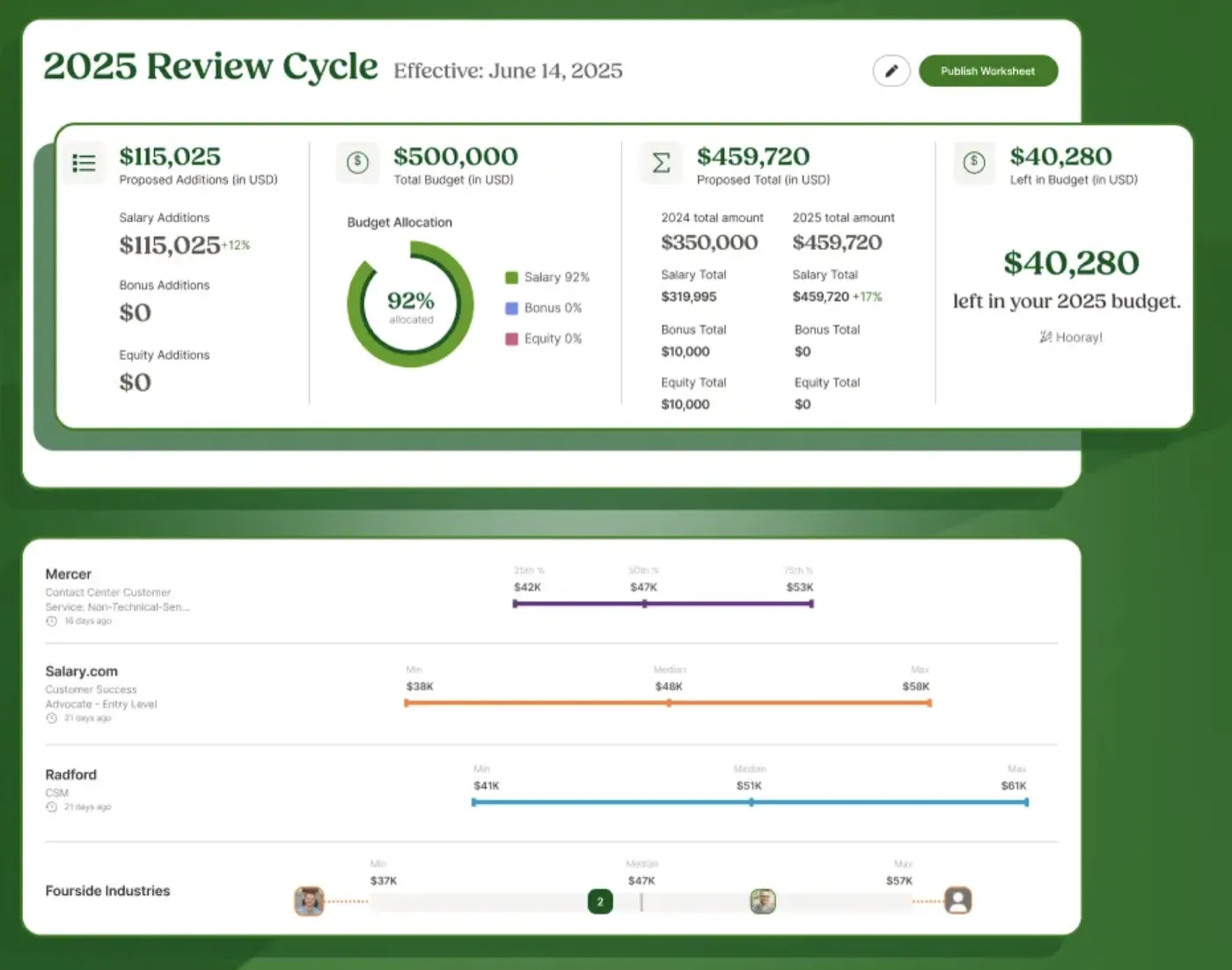This screenshot has width=1232, height=970.
Task: Click the Salary.com orange range bar
Action: (x=668, y=703)
